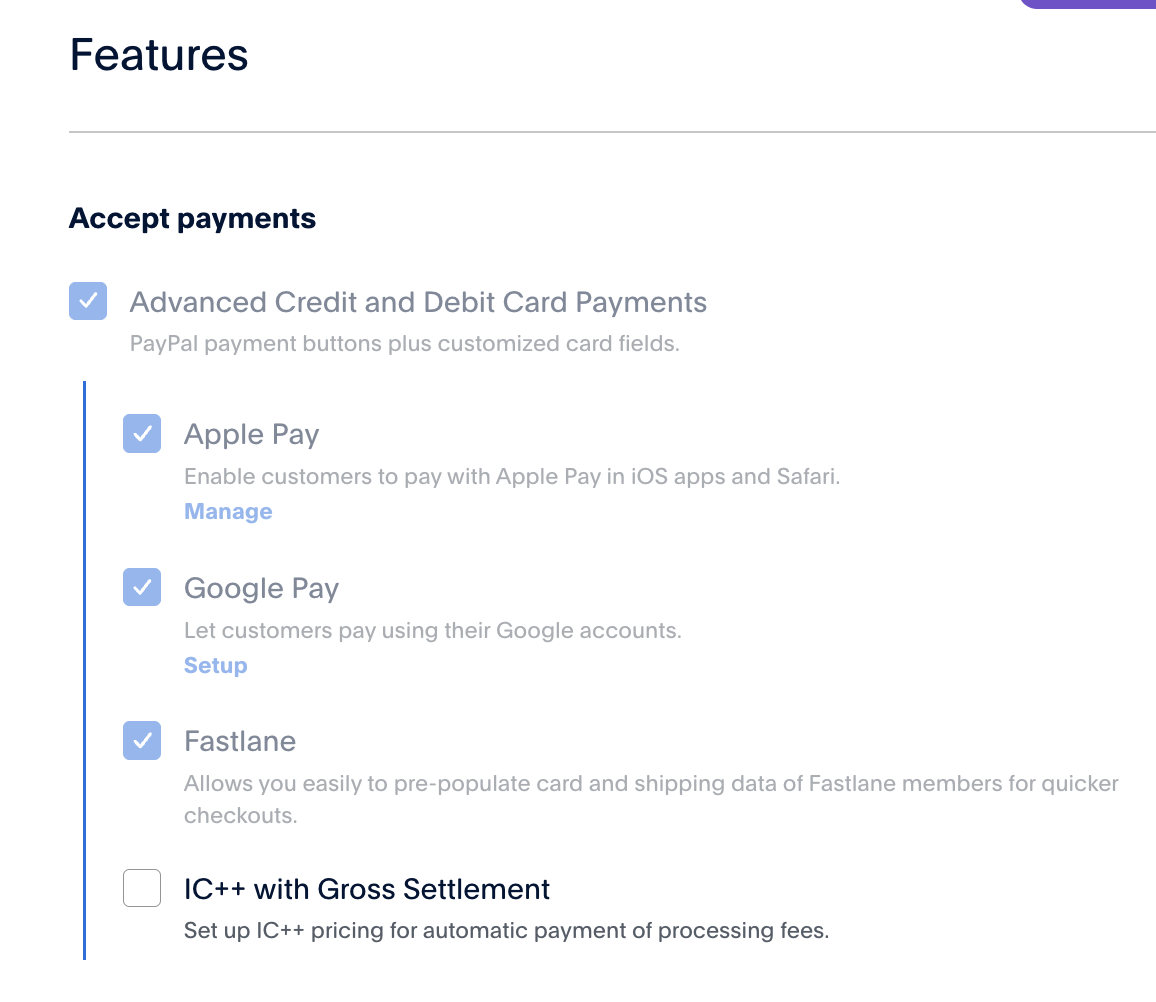The height and width of the screenshot is (1002, 1156).
Task: Disable the Fastlane checkbox
Action: (x=142, y=741)
